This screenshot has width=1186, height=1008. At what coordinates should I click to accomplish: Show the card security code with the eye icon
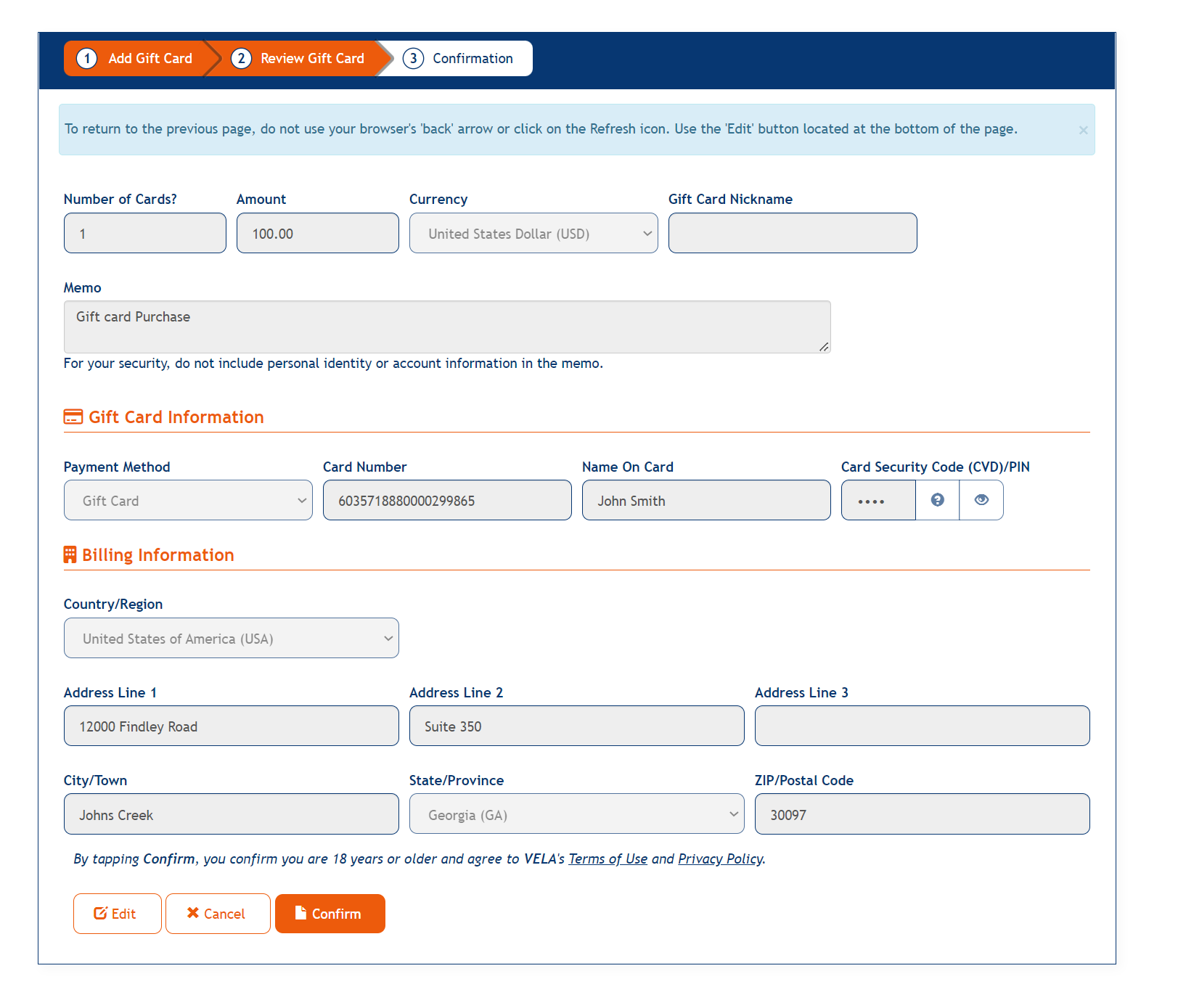coord(981,500)
